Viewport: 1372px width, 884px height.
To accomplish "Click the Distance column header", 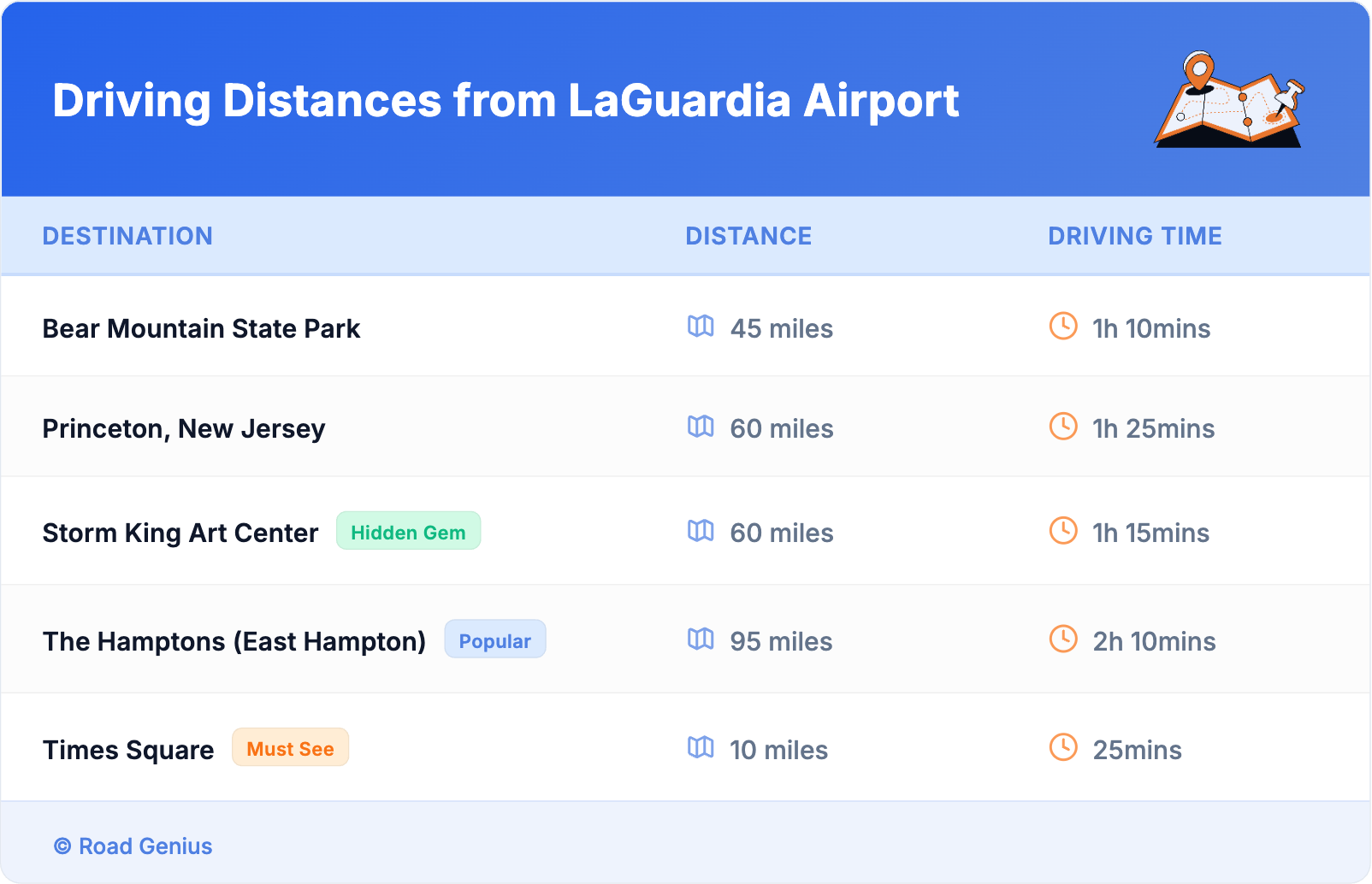I will [x=748, y=236].
